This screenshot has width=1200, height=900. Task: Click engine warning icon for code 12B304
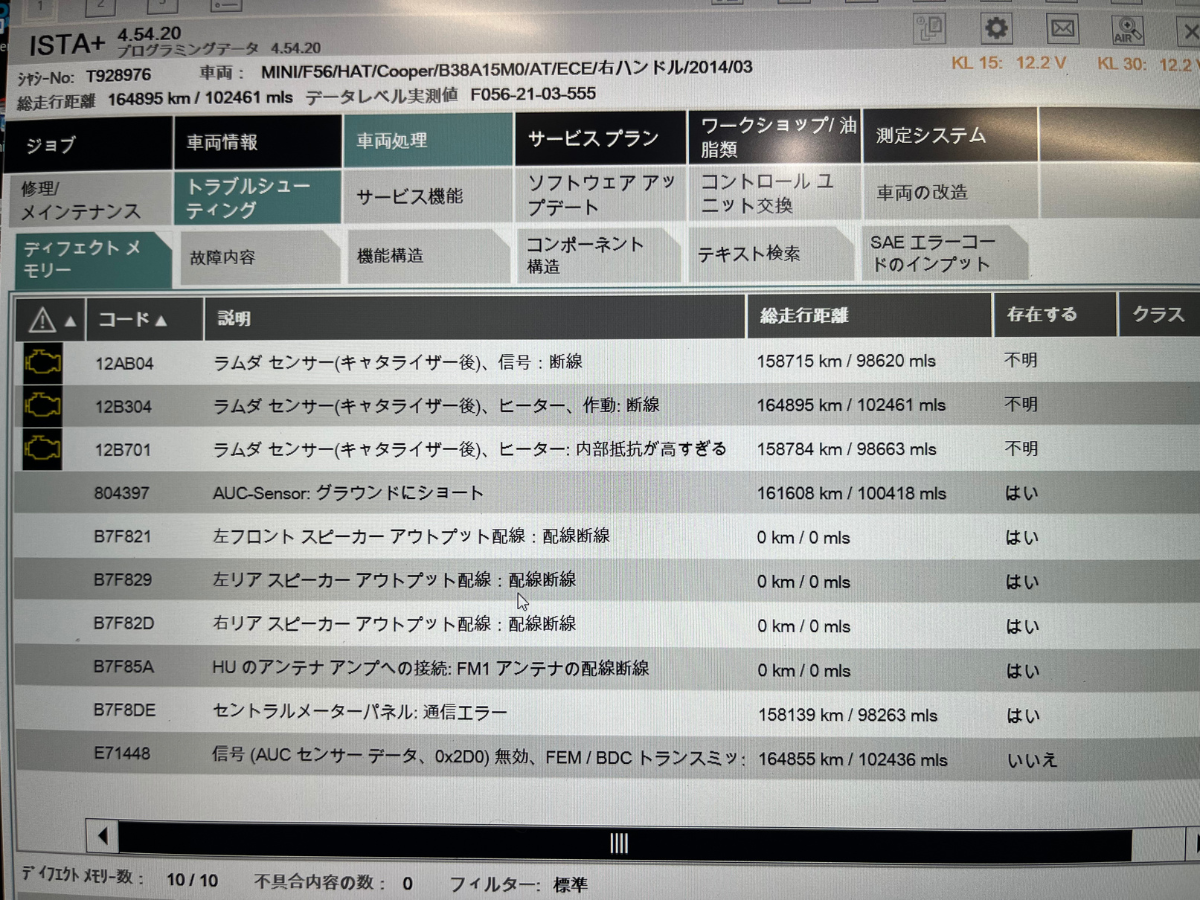click(42, 405)
